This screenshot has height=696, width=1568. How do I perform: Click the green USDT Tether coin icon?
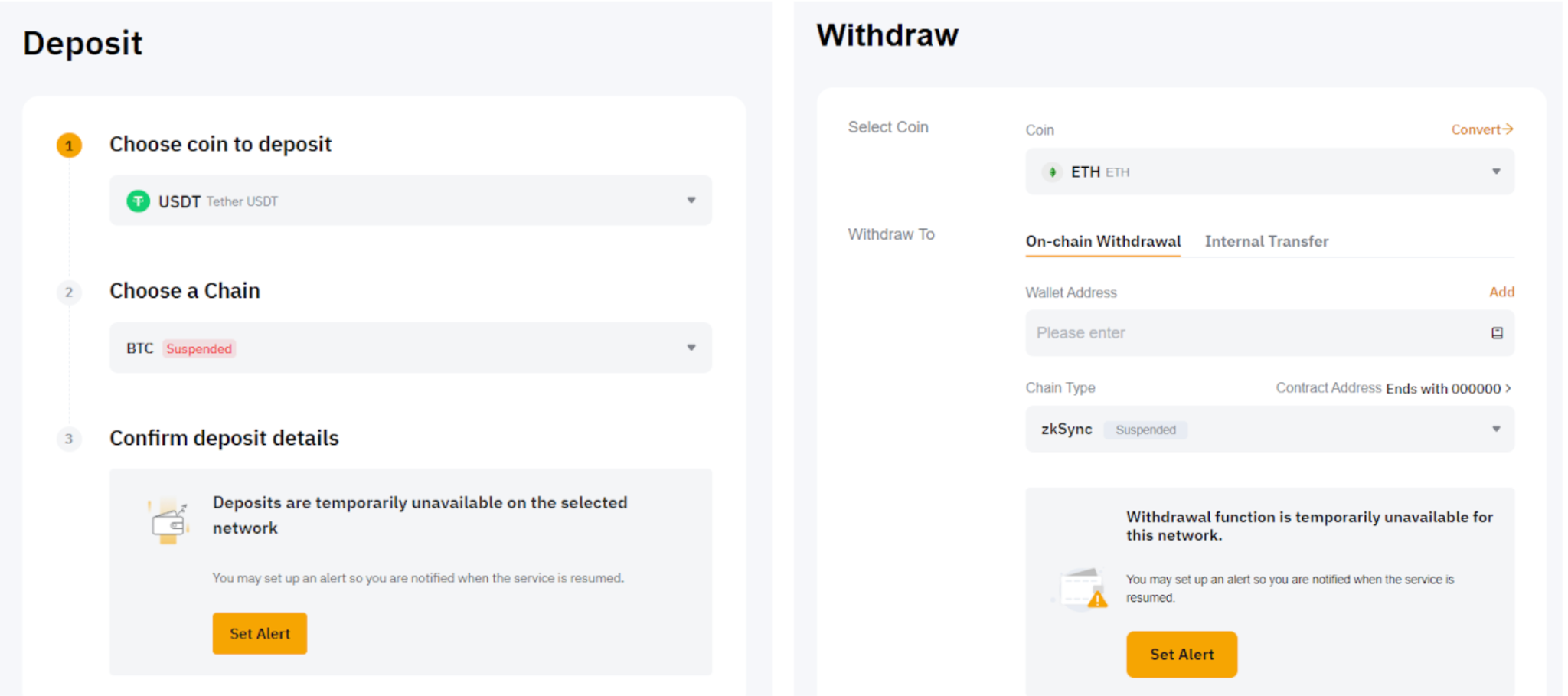(138, 201)
